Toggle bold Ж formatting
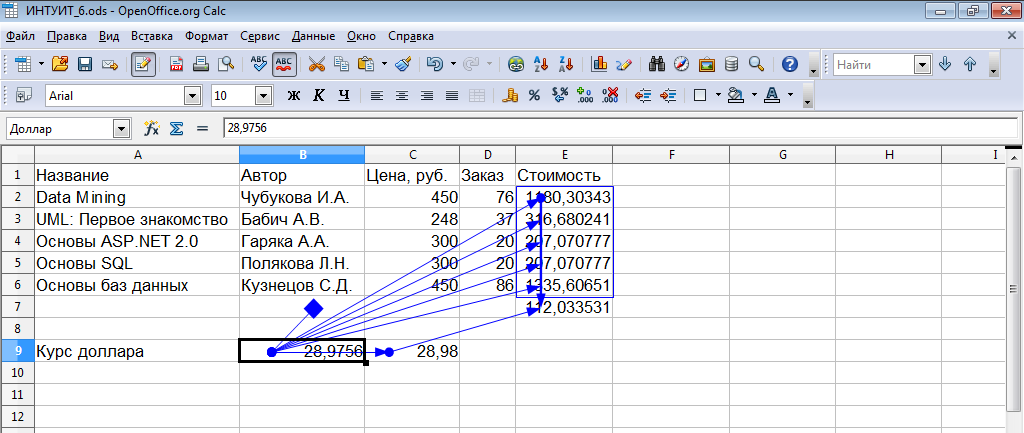Viewport: 1024px width, 433px height. click(294, 95)
